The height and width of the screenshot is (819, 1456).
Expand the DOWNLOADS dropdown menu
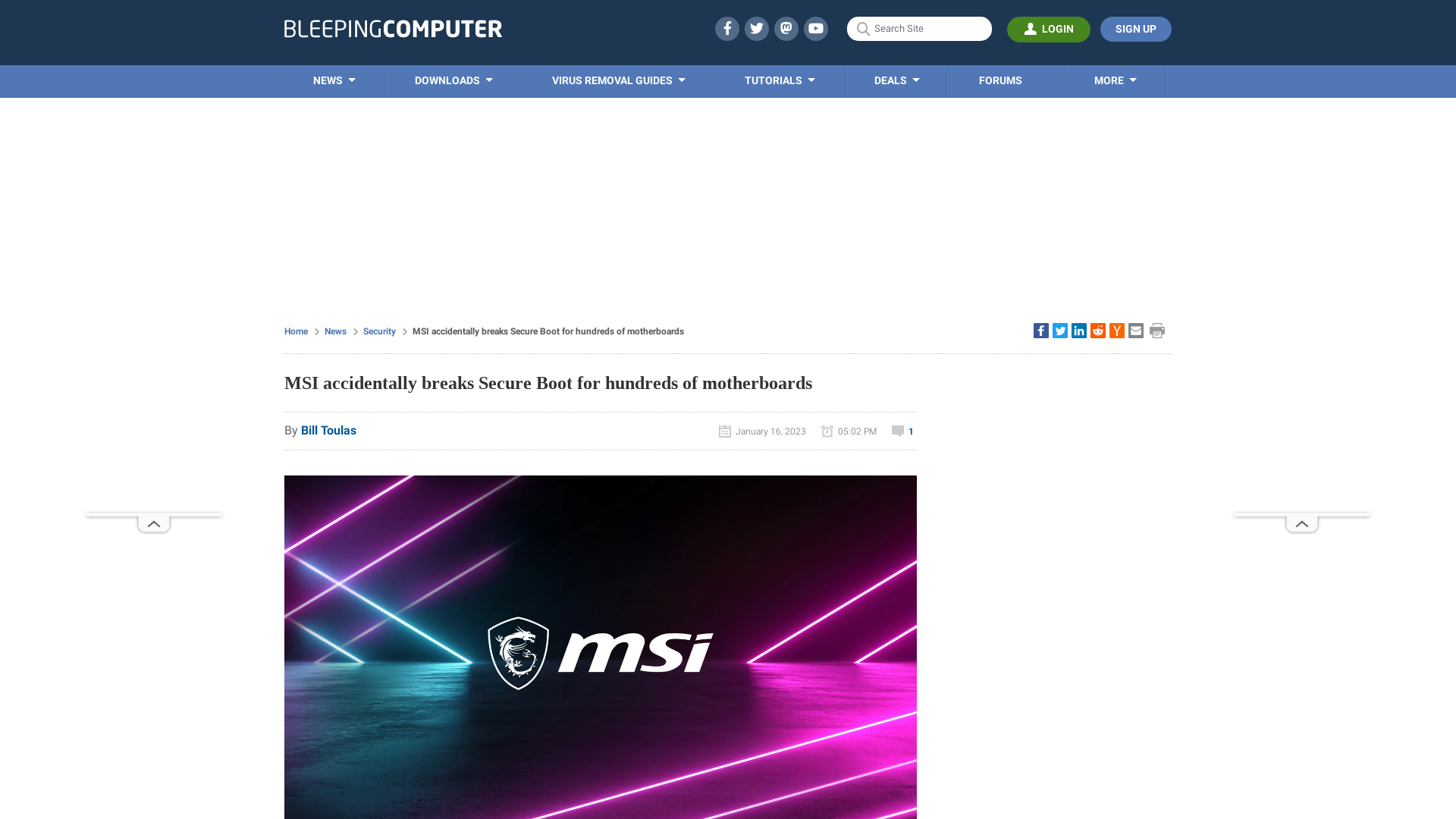pyautogui.click(x=453, y=81)
